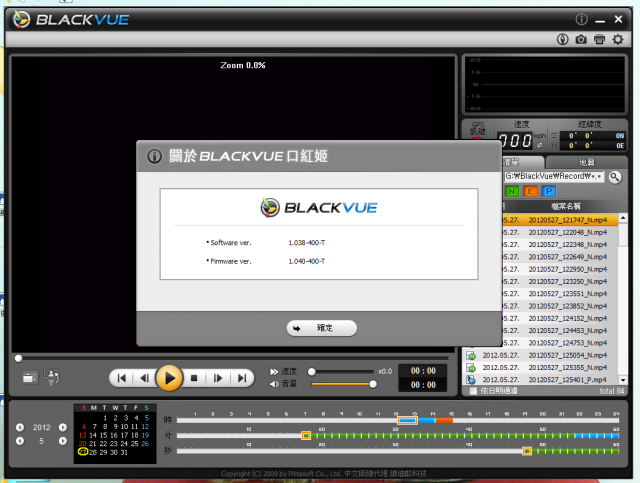Close the BlackVue window
This screenshot has width=640, height=483.
coord(618,19)
